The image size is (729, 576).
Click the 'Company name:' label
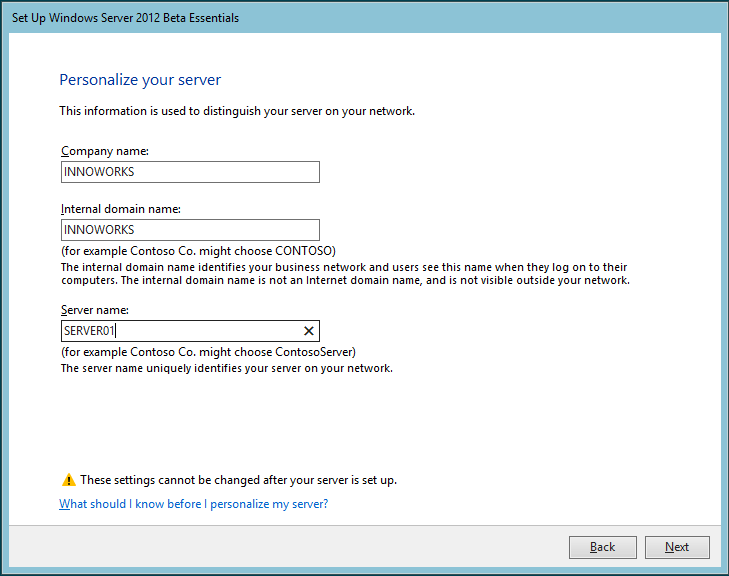[x=105, y=151]
